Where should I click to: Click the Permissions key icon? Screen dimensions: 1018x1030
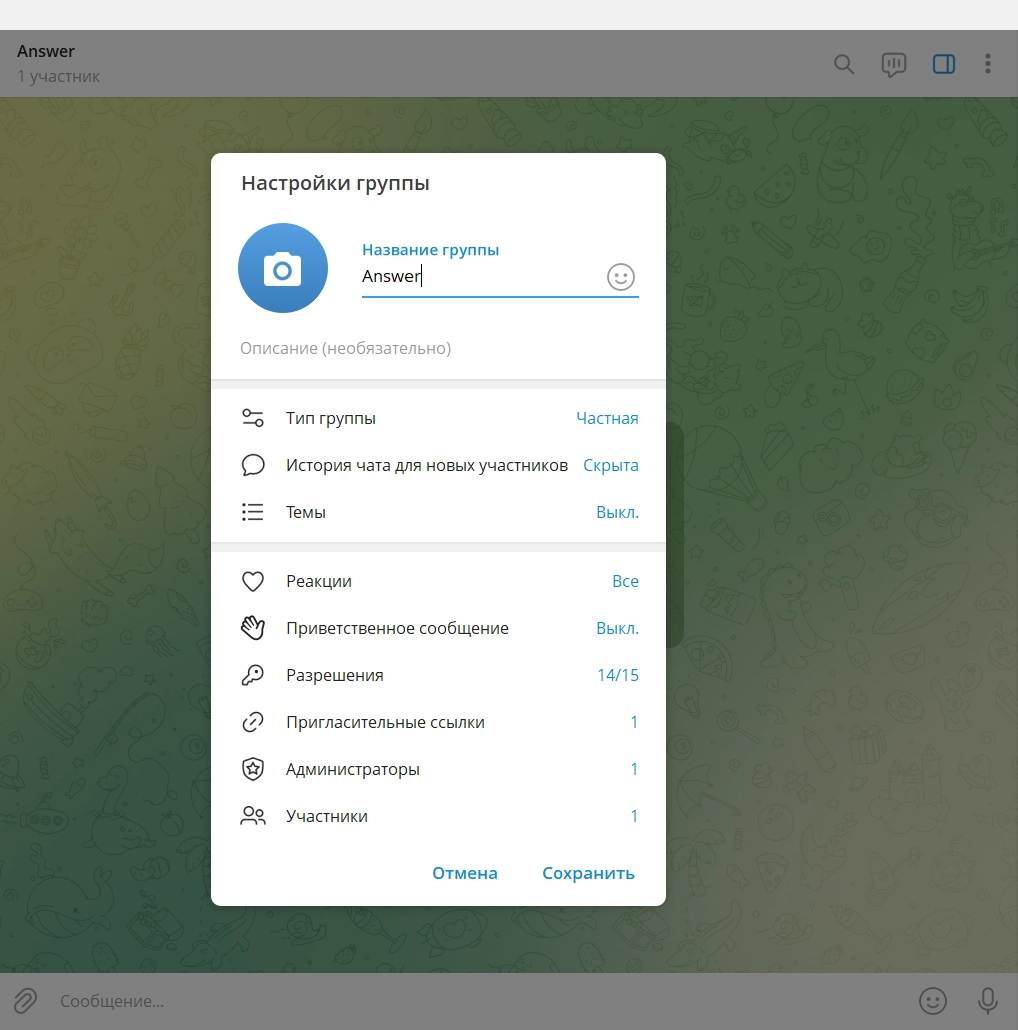(253, 675)
